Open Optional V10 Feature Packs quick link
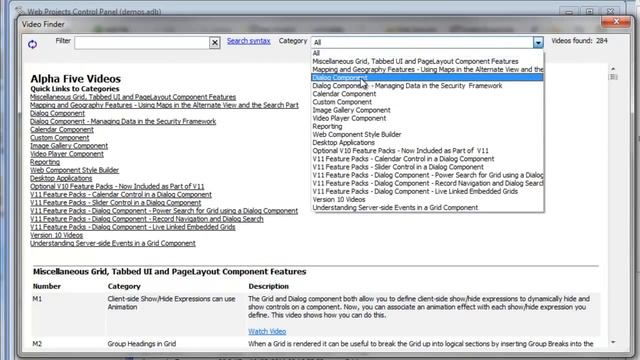 [x=117, y=187]
